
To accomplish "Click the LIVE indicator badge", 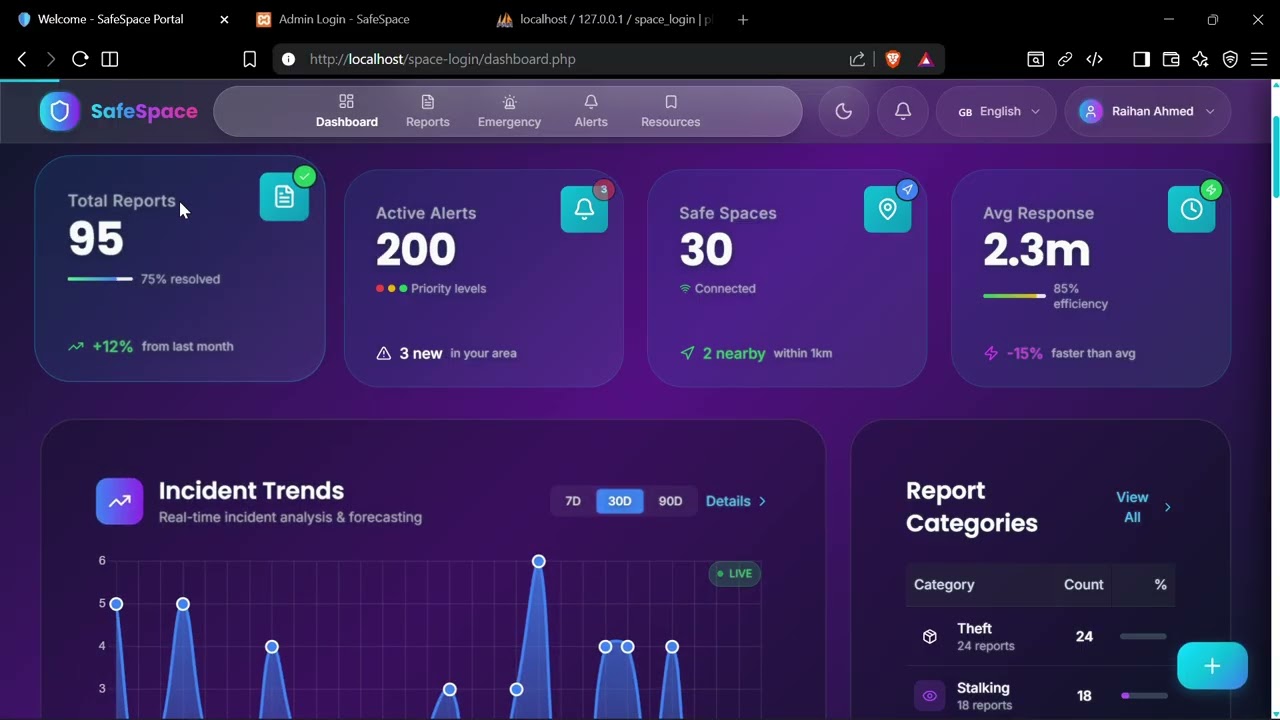I will coord(735,573).
